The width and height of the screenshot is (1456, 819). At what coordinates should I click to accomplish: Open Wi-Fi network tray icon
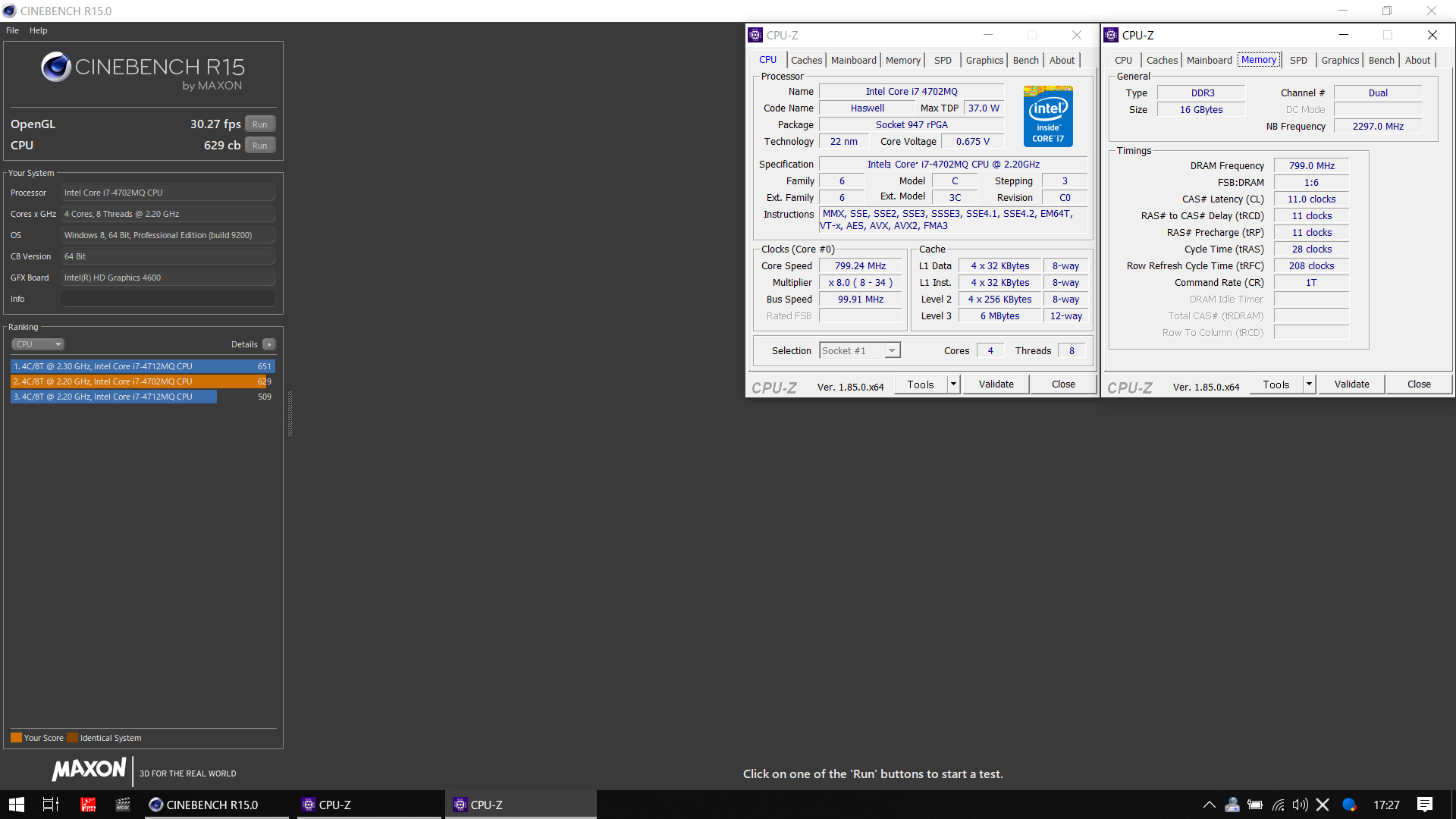point(1278,805)
